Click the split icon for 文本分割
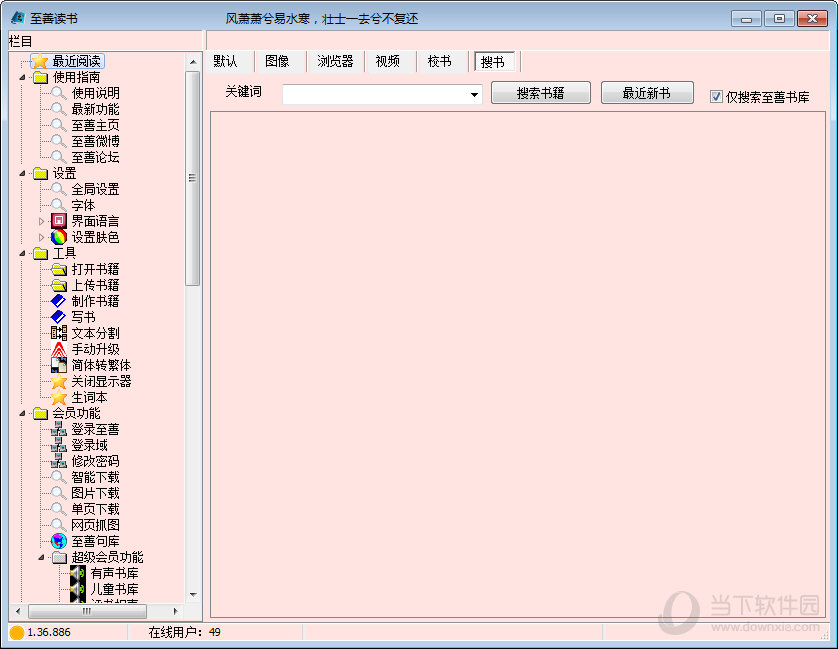 click(x=59, y=333)
